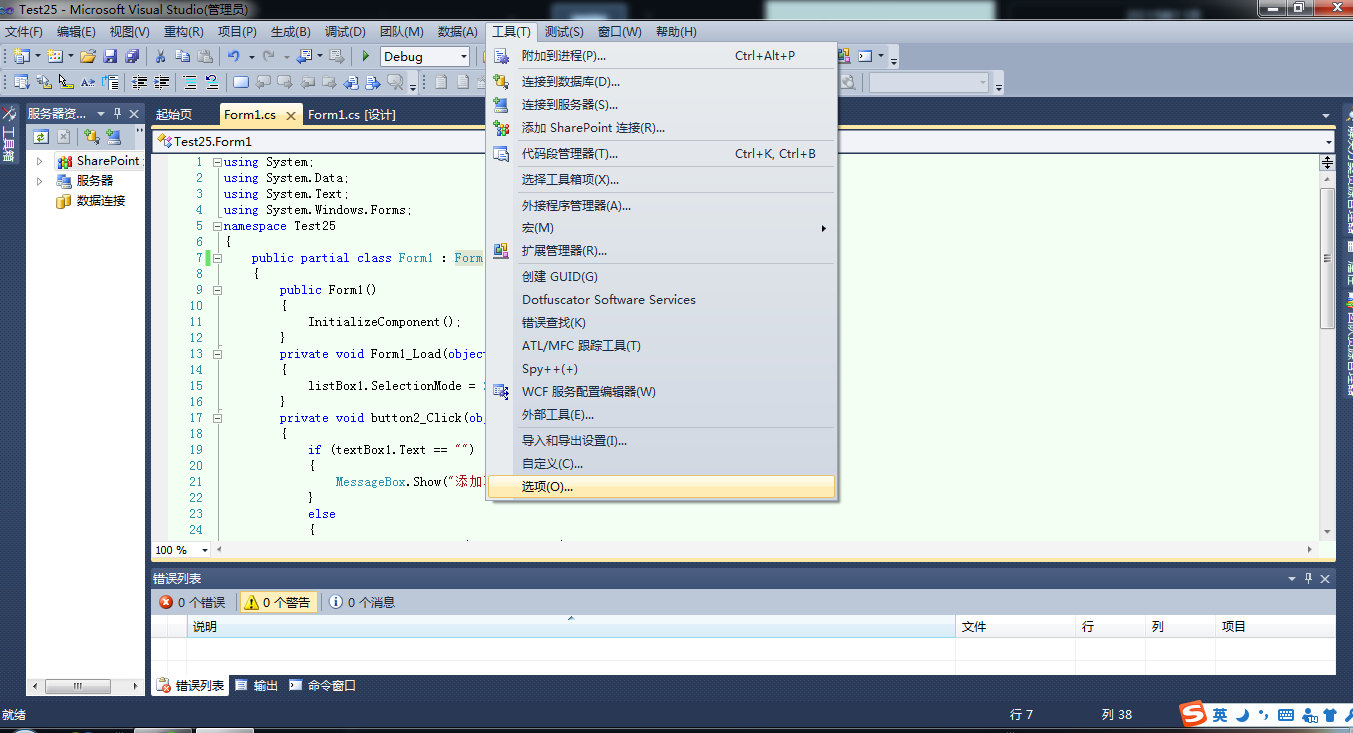Open 外部工具(E)... menu item
1353x733 pixels.
[x=660, y=415]
